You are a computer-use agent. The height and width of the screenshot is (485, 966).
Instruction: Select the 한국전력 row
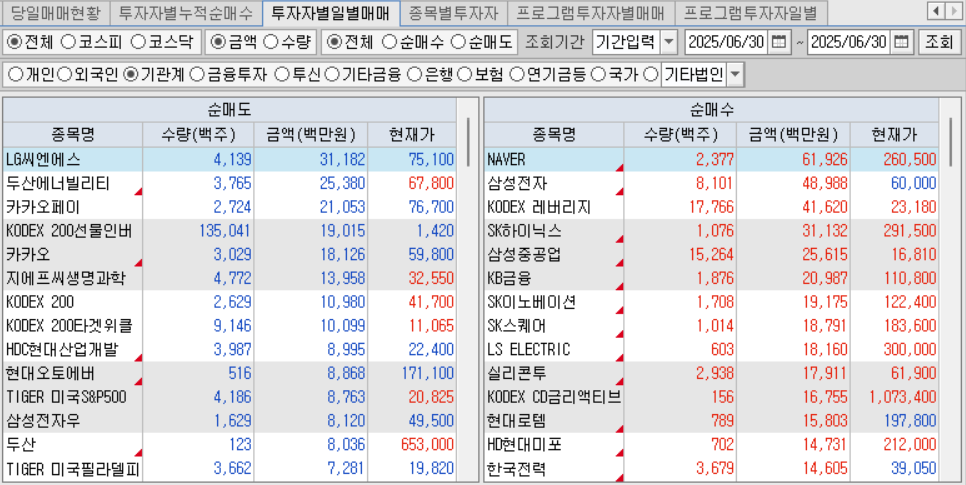pos(712,470)
